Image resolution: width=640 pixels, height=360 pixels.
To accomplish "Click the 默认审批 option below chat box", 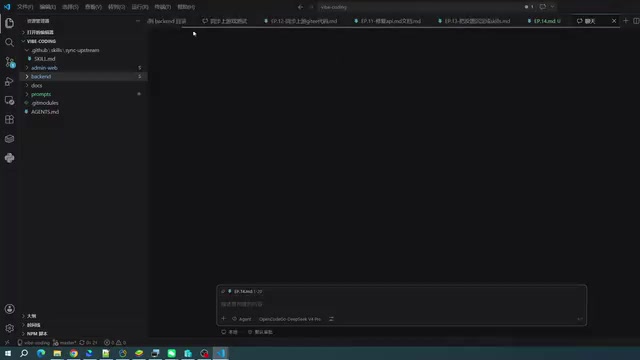I will click(x=260, y=332).
